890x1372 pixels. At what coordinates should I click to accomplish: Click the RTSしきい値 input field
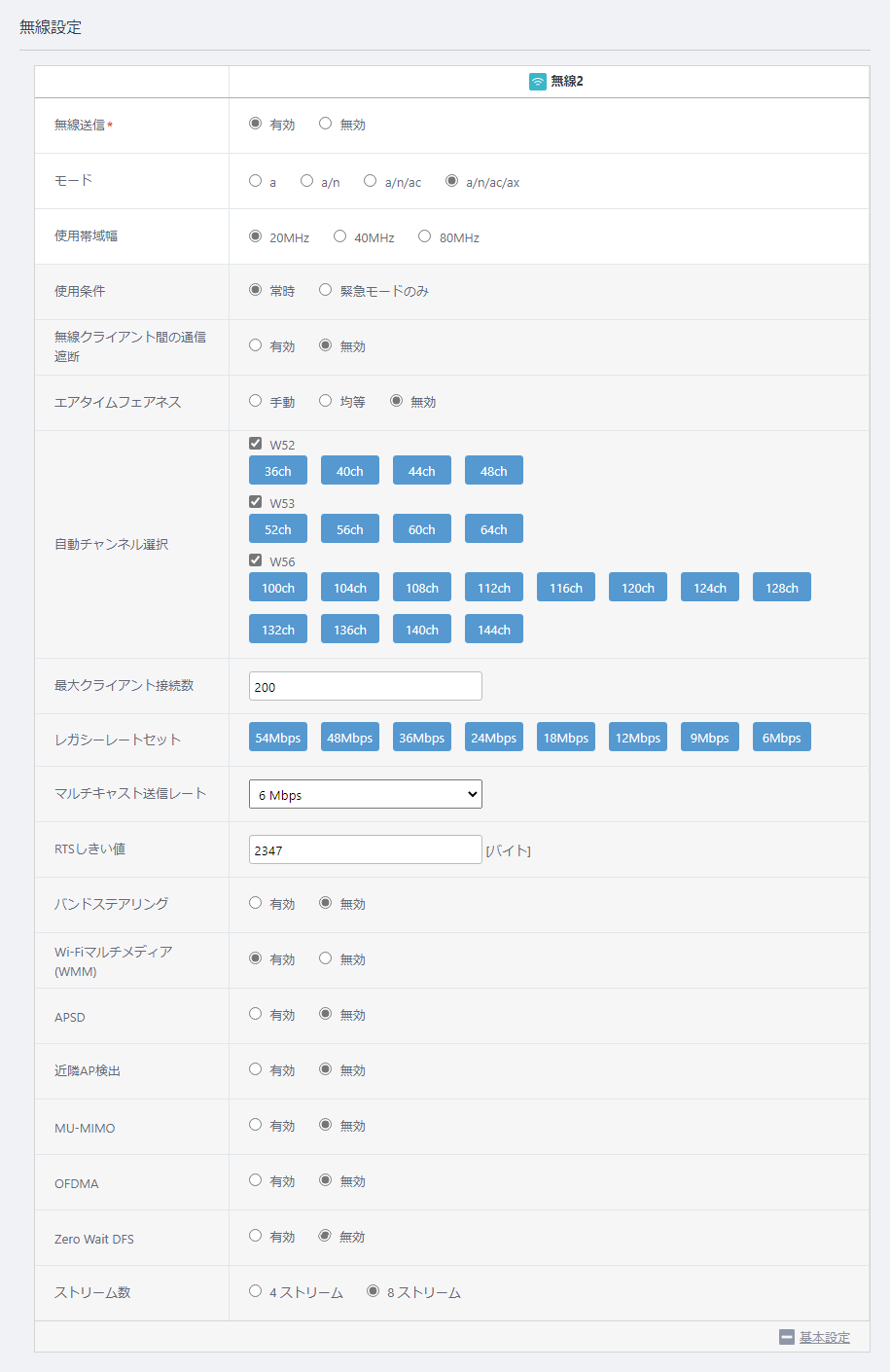[x=366, y=849]
